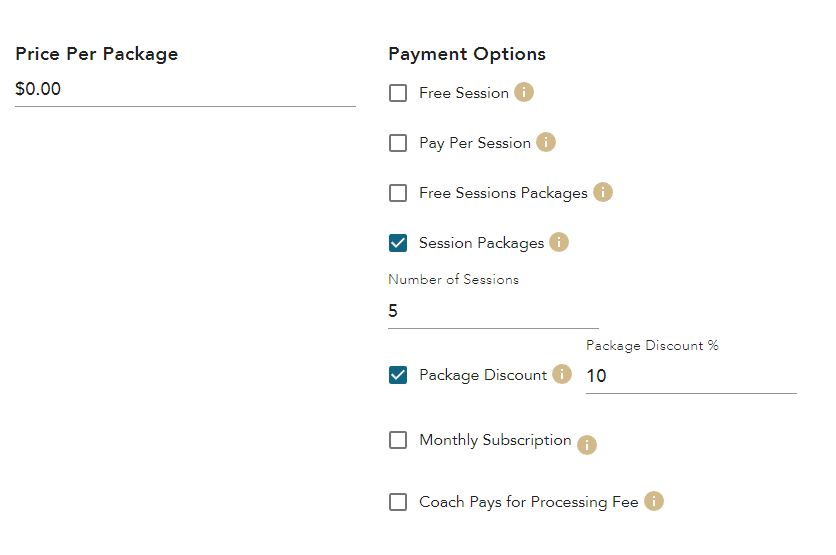Tick the Free Sessions Packages checkbox
Image resolution: width=836 pixels, height=555 pixels.
click(398, 193)
